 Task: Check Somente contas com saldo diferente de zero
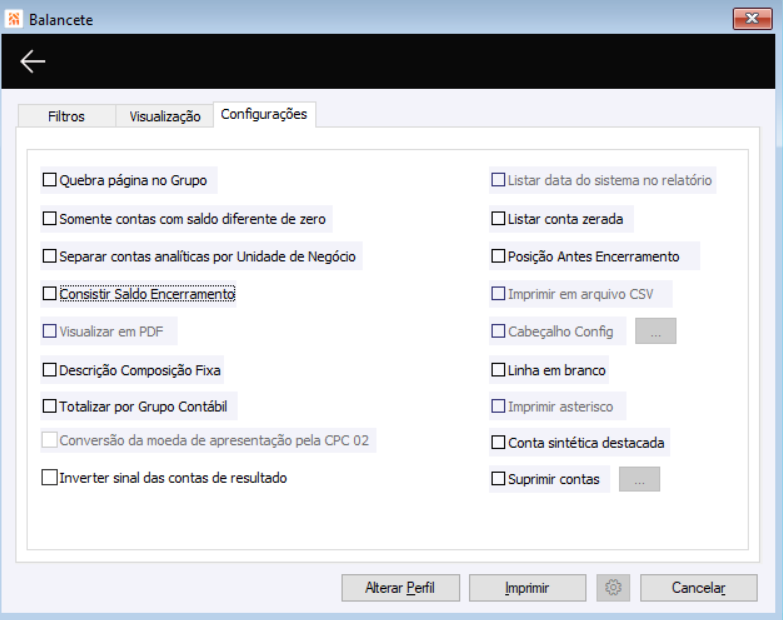click(49, 219)
